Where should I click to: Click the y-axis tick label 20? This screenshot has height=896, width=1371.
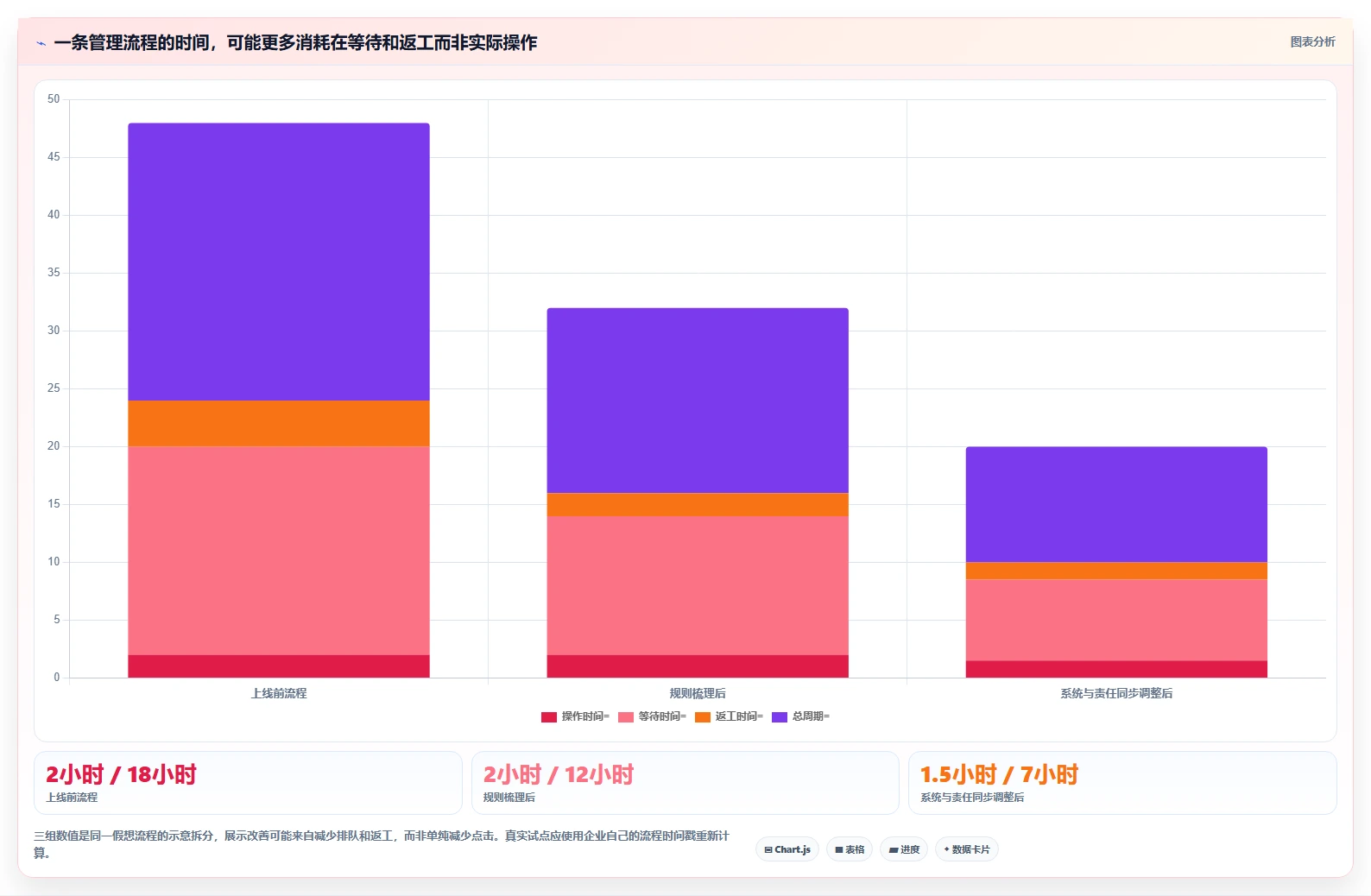pos(54,446)
